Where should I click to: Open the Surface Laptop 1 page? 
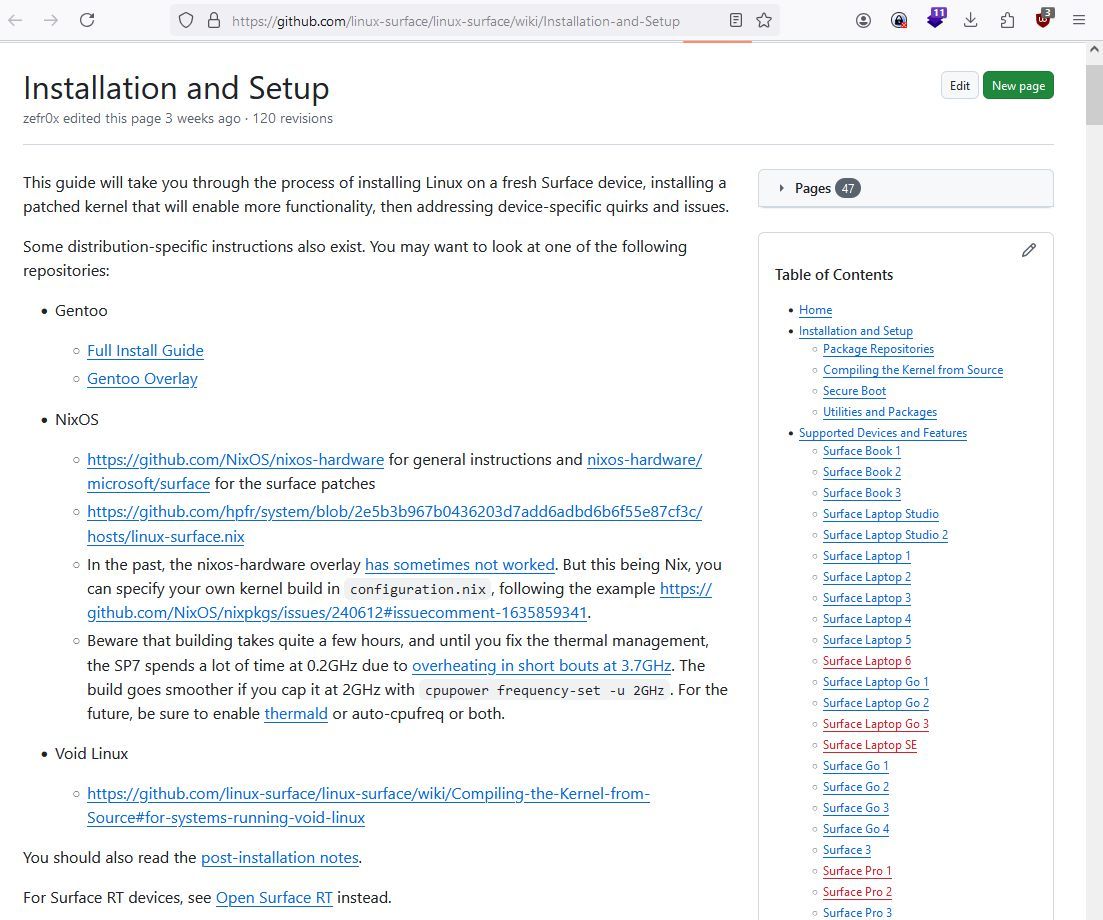click(867, 556)
